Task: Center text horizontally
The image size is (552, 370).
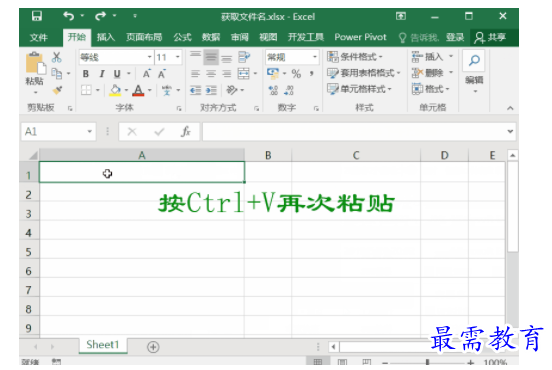Action: 211,74
